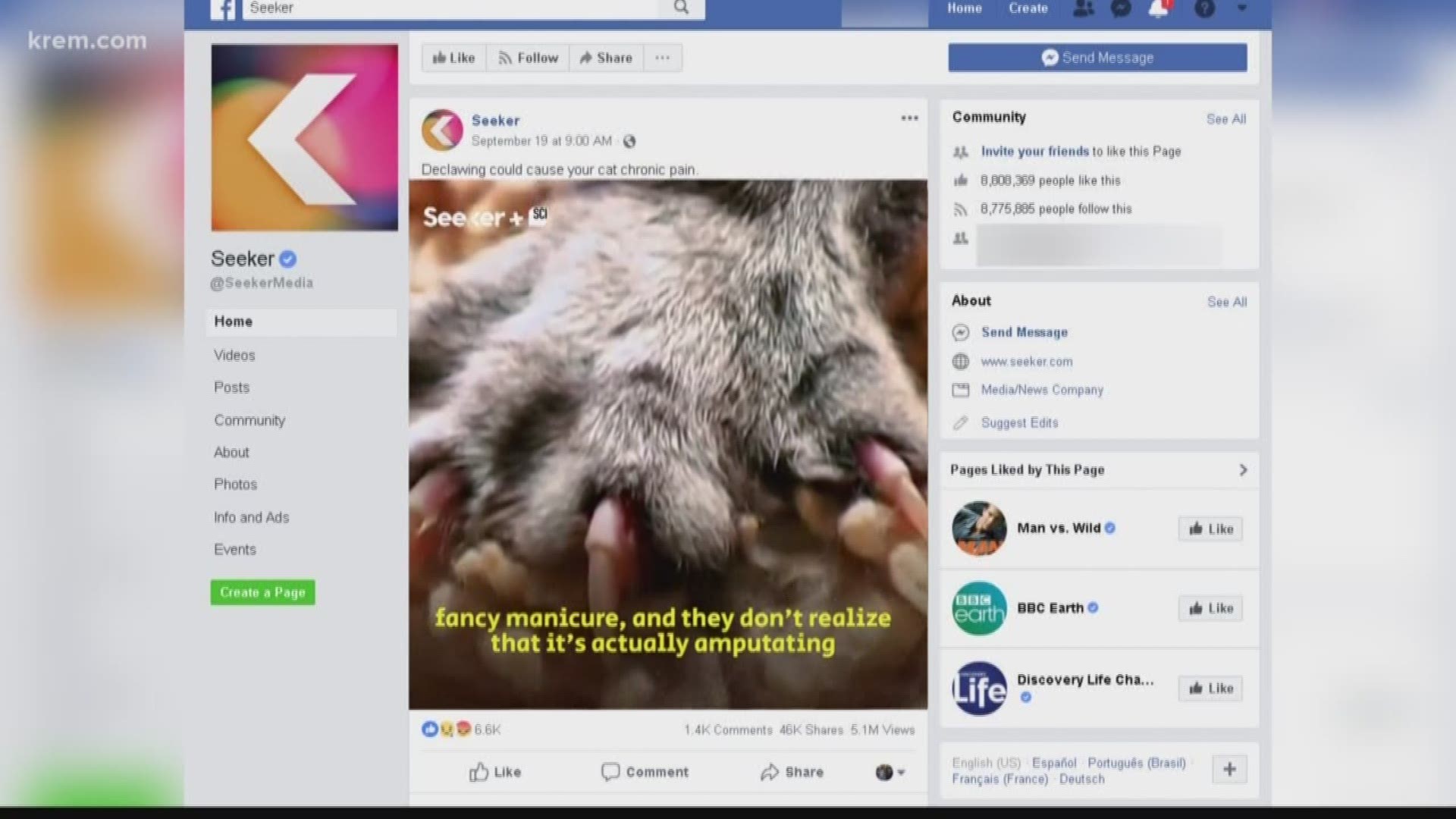Open Facebook notifications bell

click(1157, 8)
